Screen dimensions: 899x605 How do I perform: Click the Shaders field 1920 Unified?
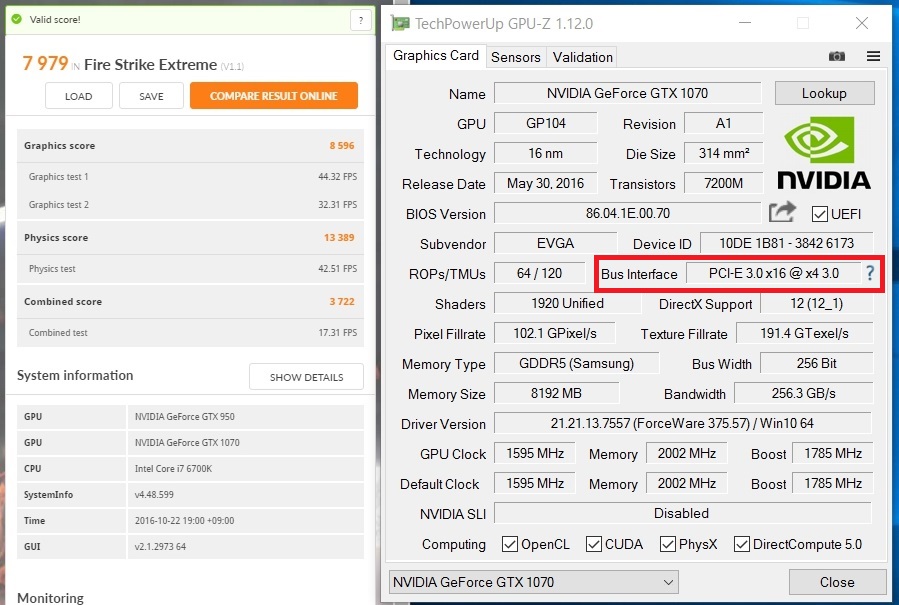[567, 303]
